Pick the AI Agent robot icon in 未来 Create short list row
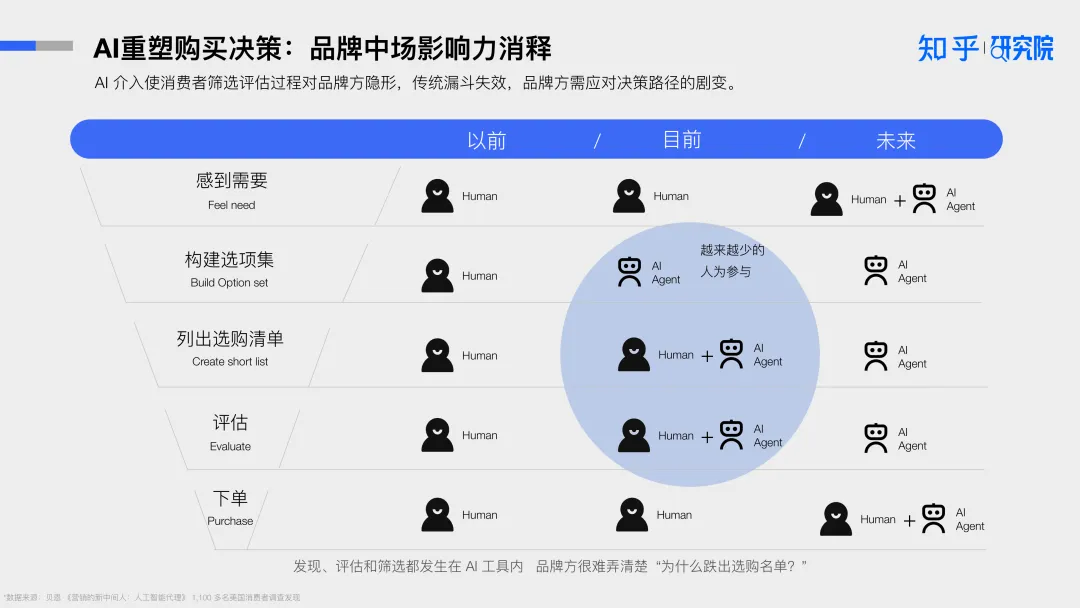 coord(876,356)
